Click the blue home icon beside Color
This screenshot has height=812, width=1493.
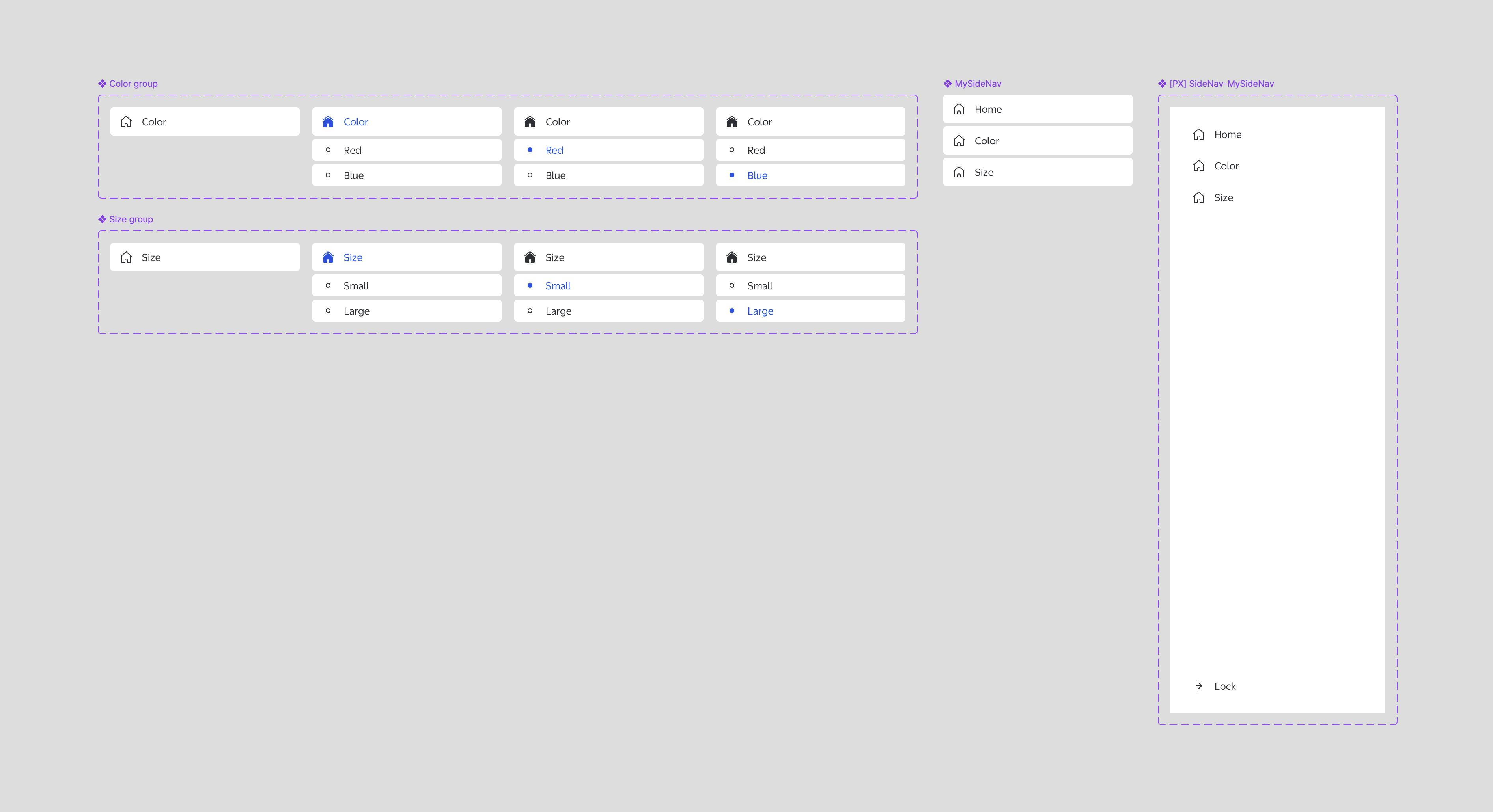pos(328,122)
